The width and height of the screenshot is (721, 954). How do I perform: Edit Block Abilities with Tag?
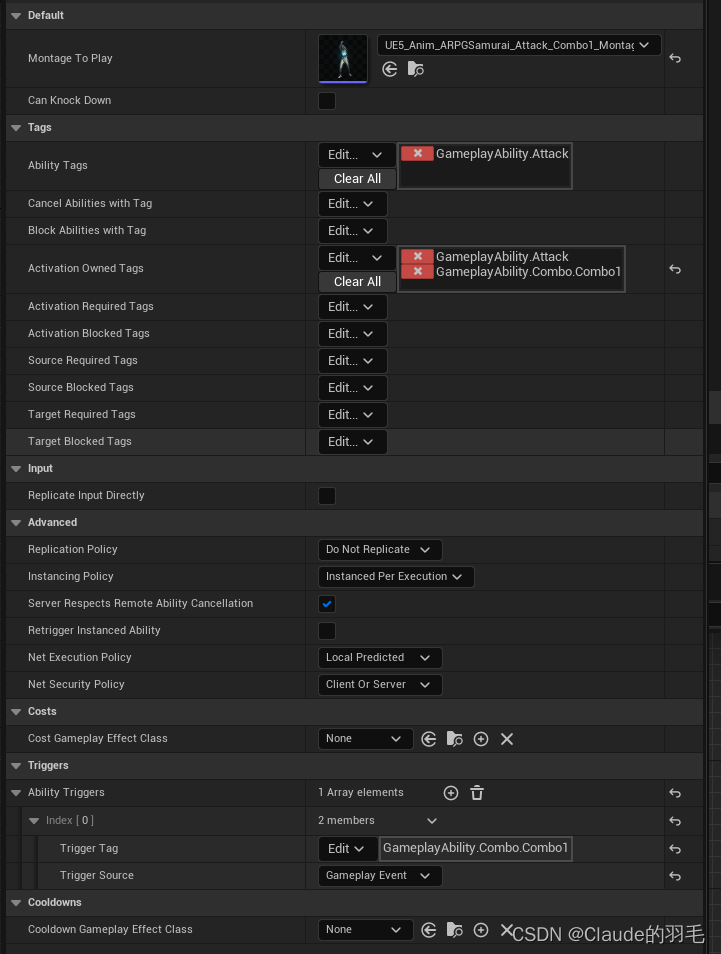tap(352, 231)
